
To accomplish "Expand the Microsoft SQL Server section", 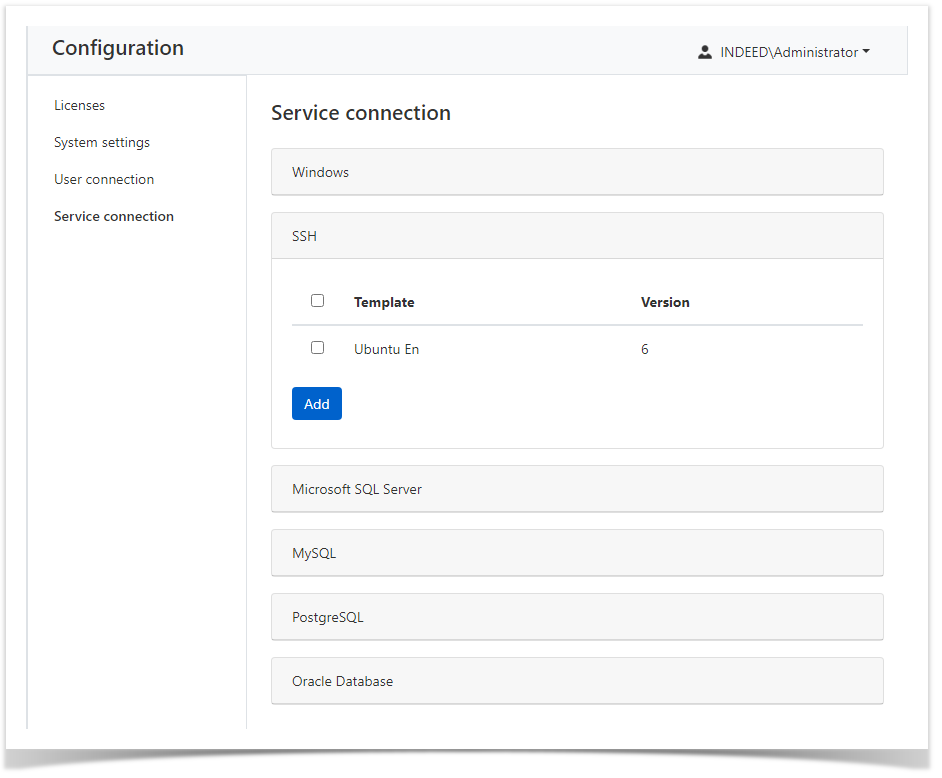I will (577, 489).
